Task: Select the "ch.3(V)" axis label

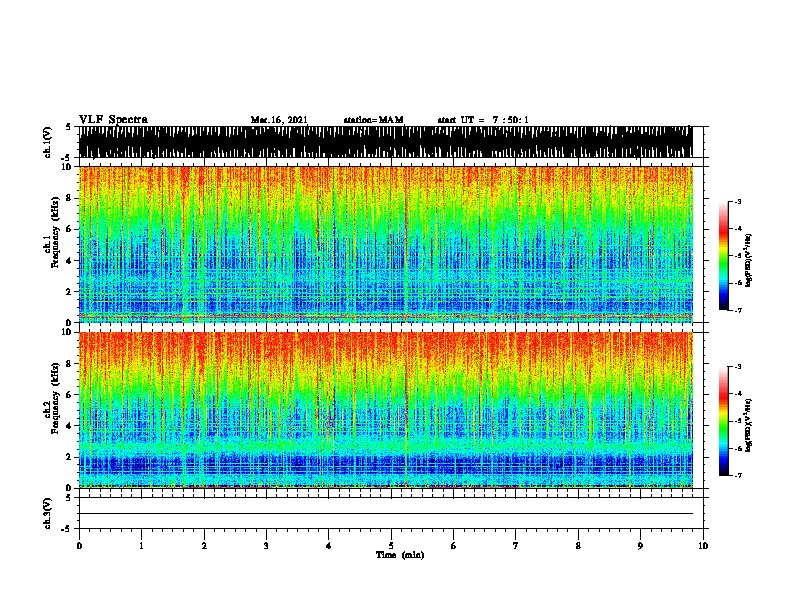Action: pos(47,514)
